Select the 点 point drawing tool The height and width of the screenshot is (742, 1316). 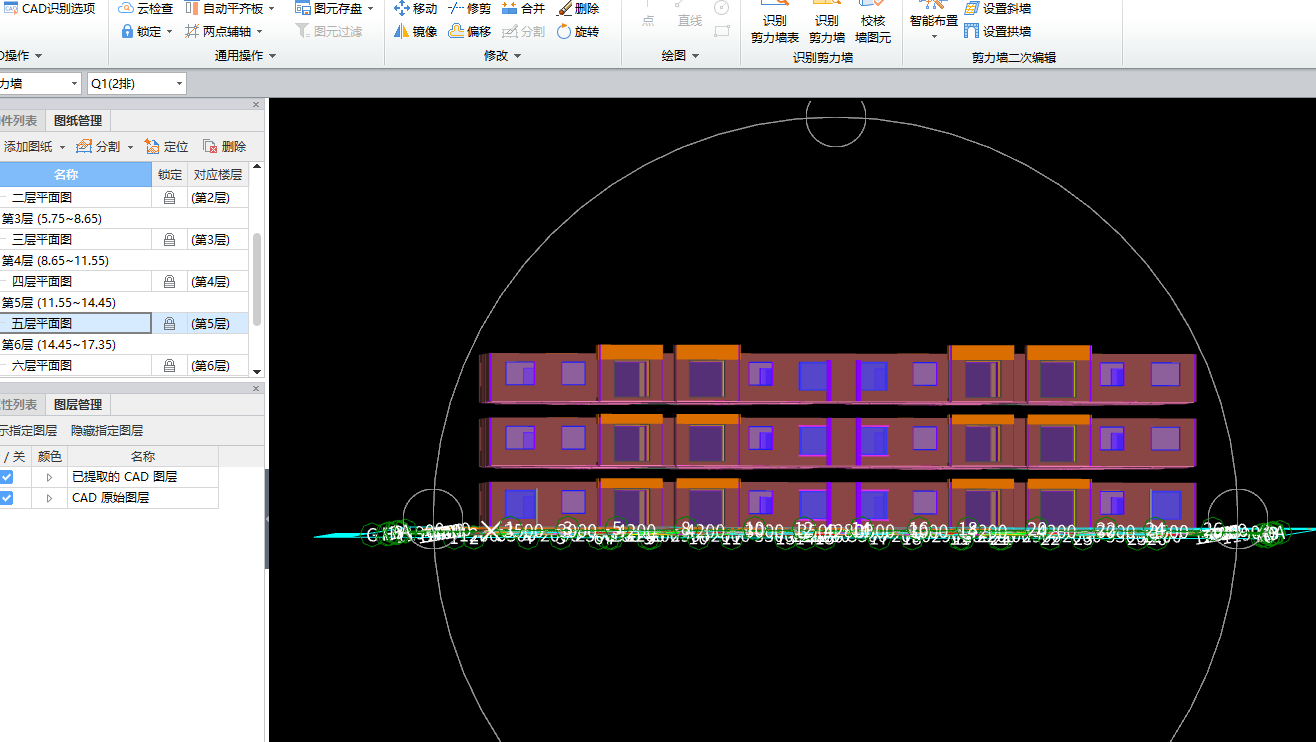(648, 15)
